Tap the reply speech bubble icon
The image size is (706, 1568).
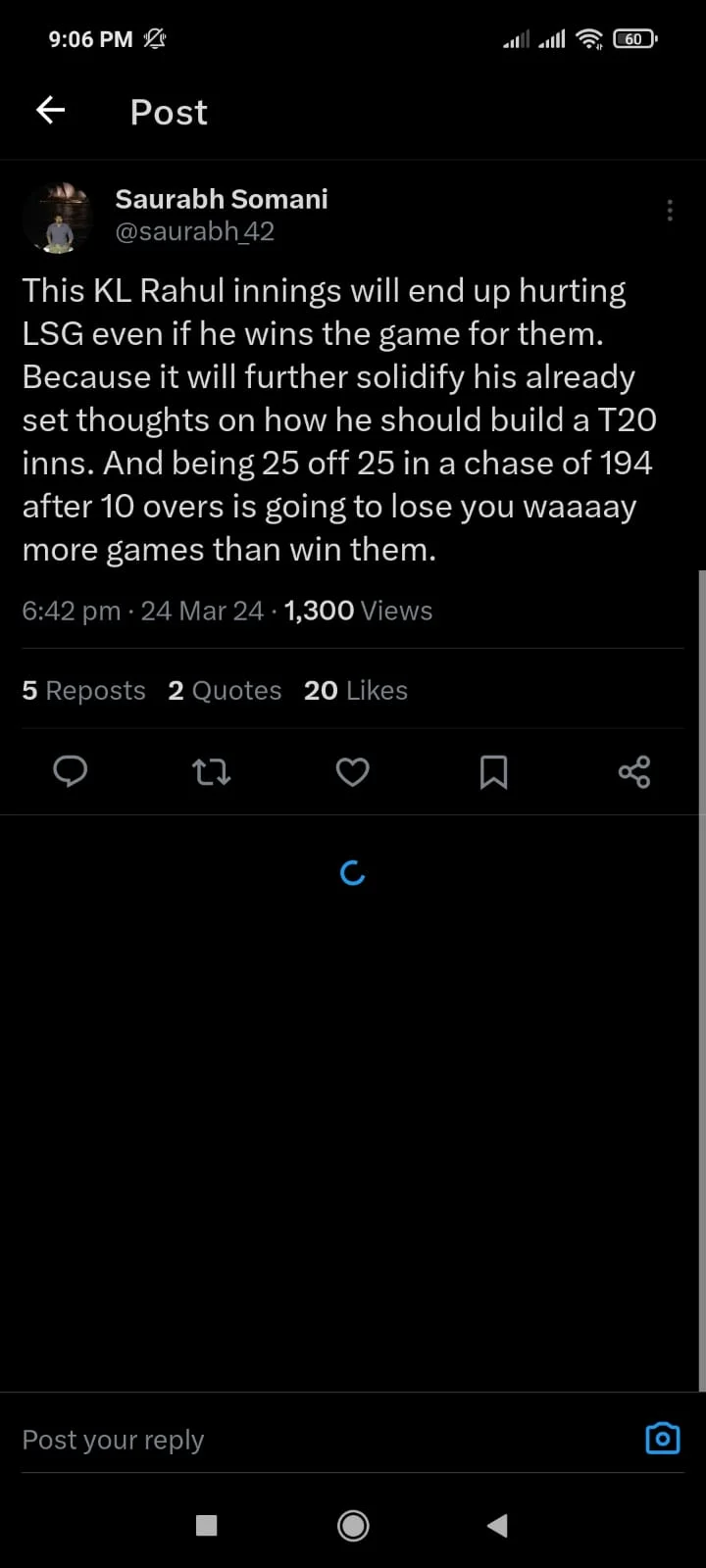[70, 772]
